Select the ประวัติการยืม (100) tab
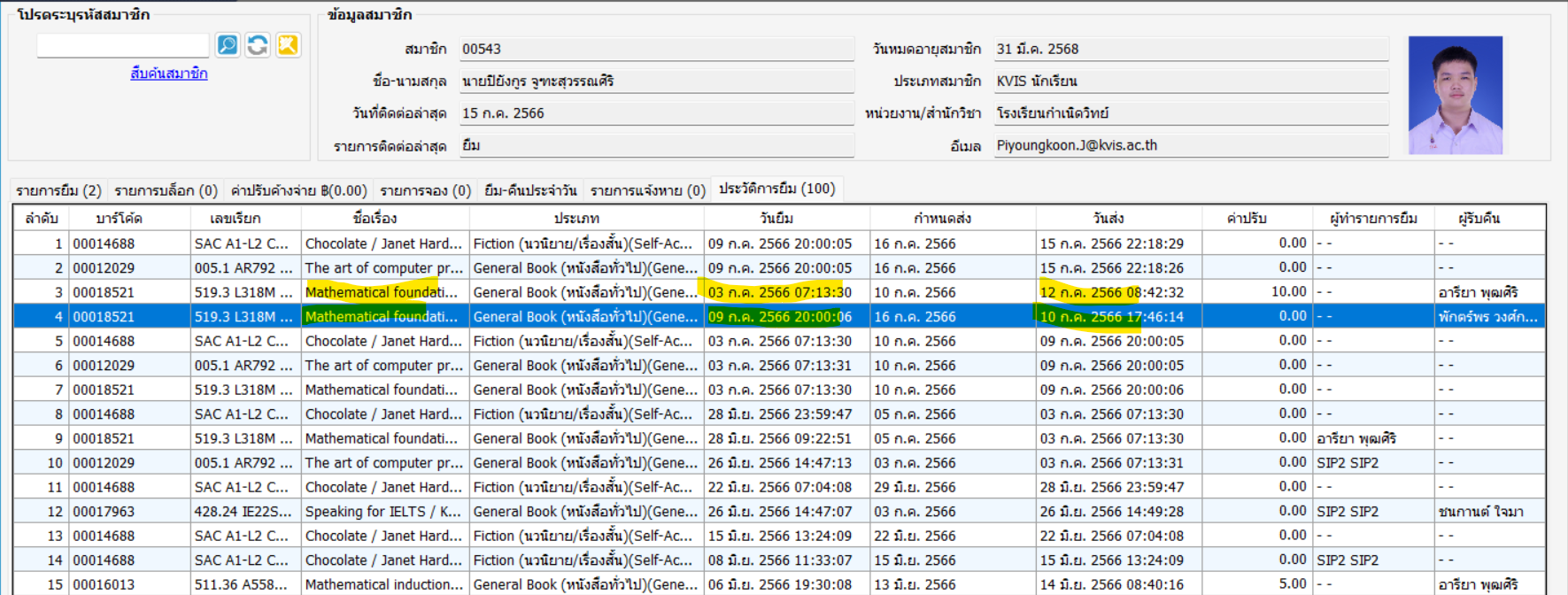The height and width of the screenshot is (595, 1568). click(x=776, y=189)
